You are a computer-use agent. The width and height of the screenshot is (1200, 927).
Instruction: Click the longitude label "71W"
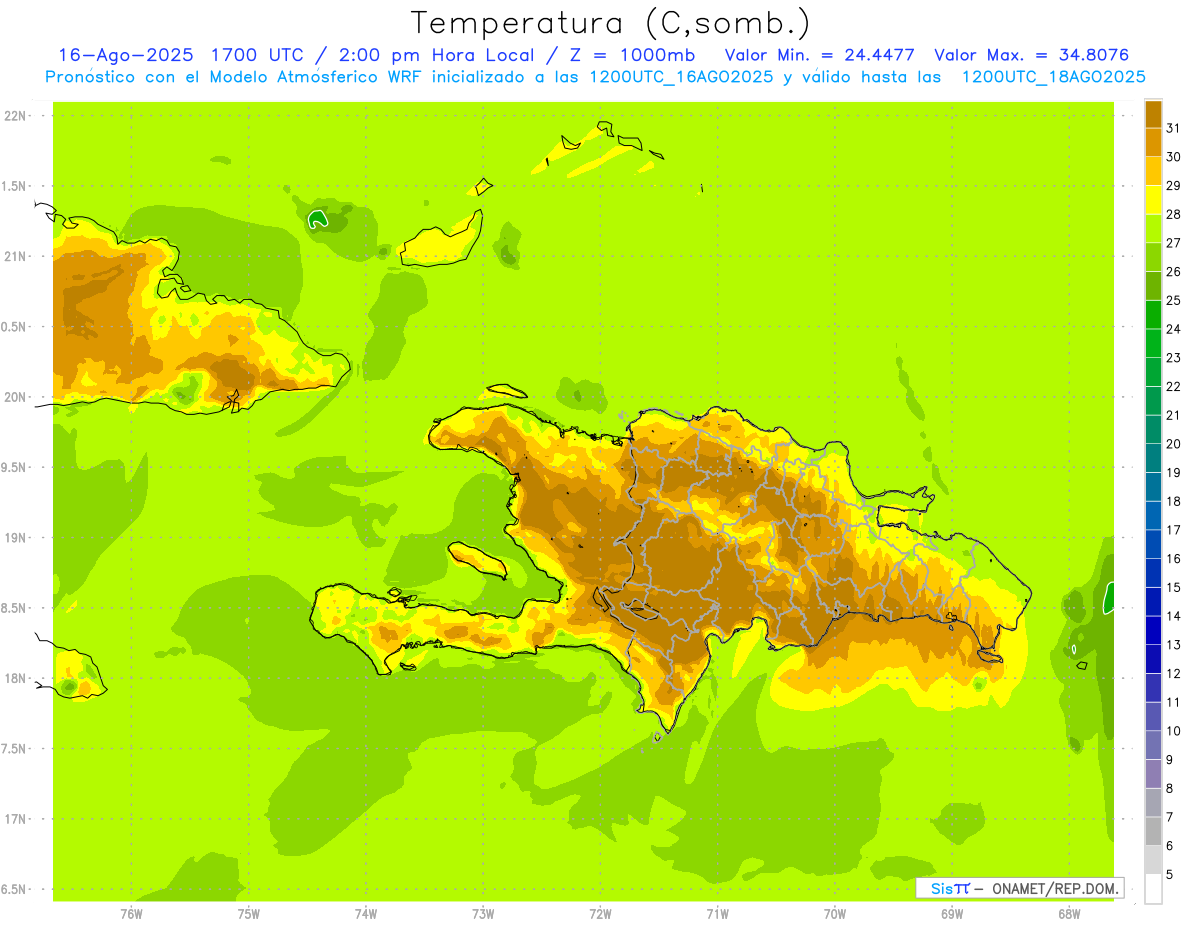(717, 914)
